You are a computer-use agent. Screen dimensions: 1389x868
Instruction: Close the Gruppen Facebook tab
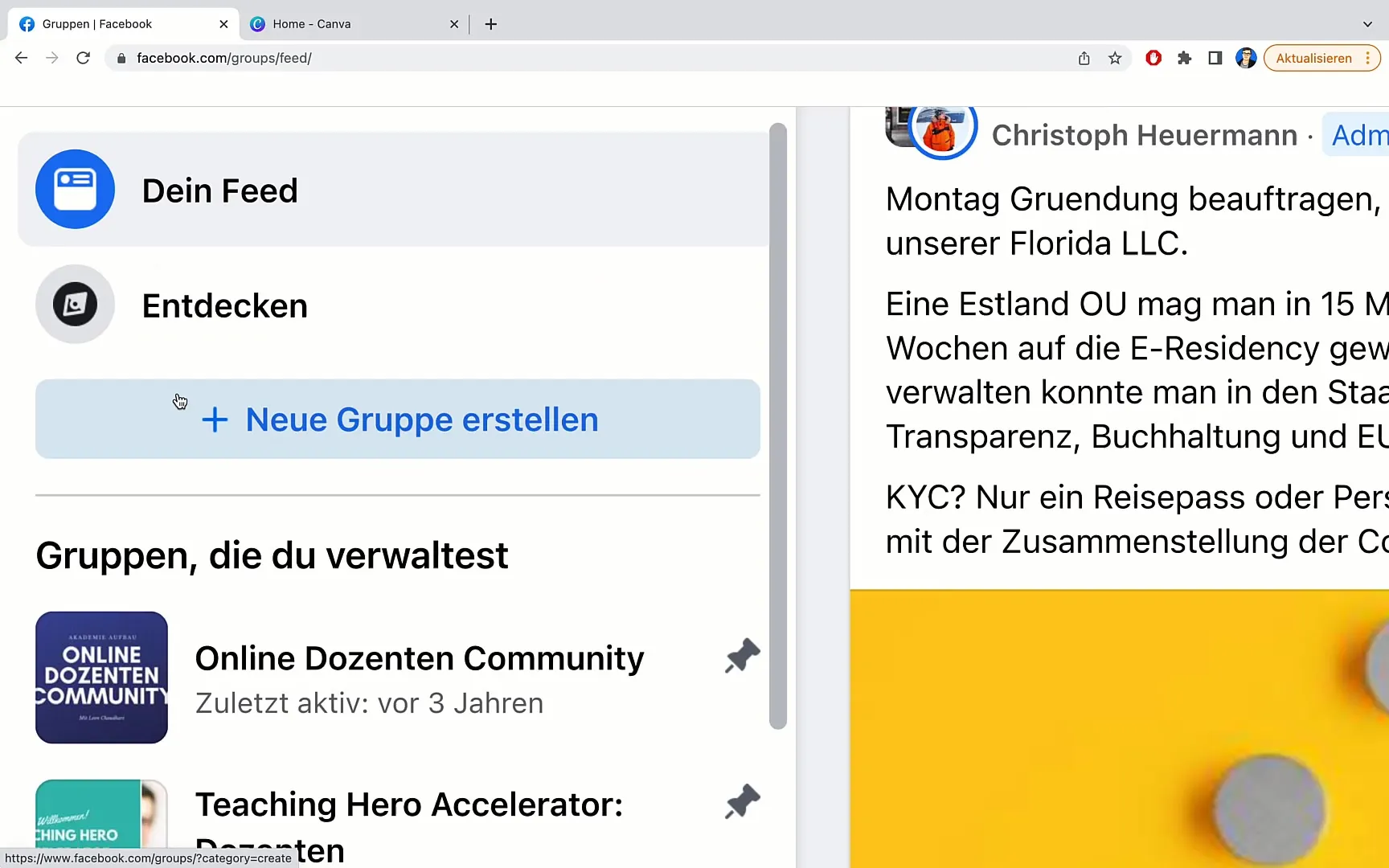(223, 24)
